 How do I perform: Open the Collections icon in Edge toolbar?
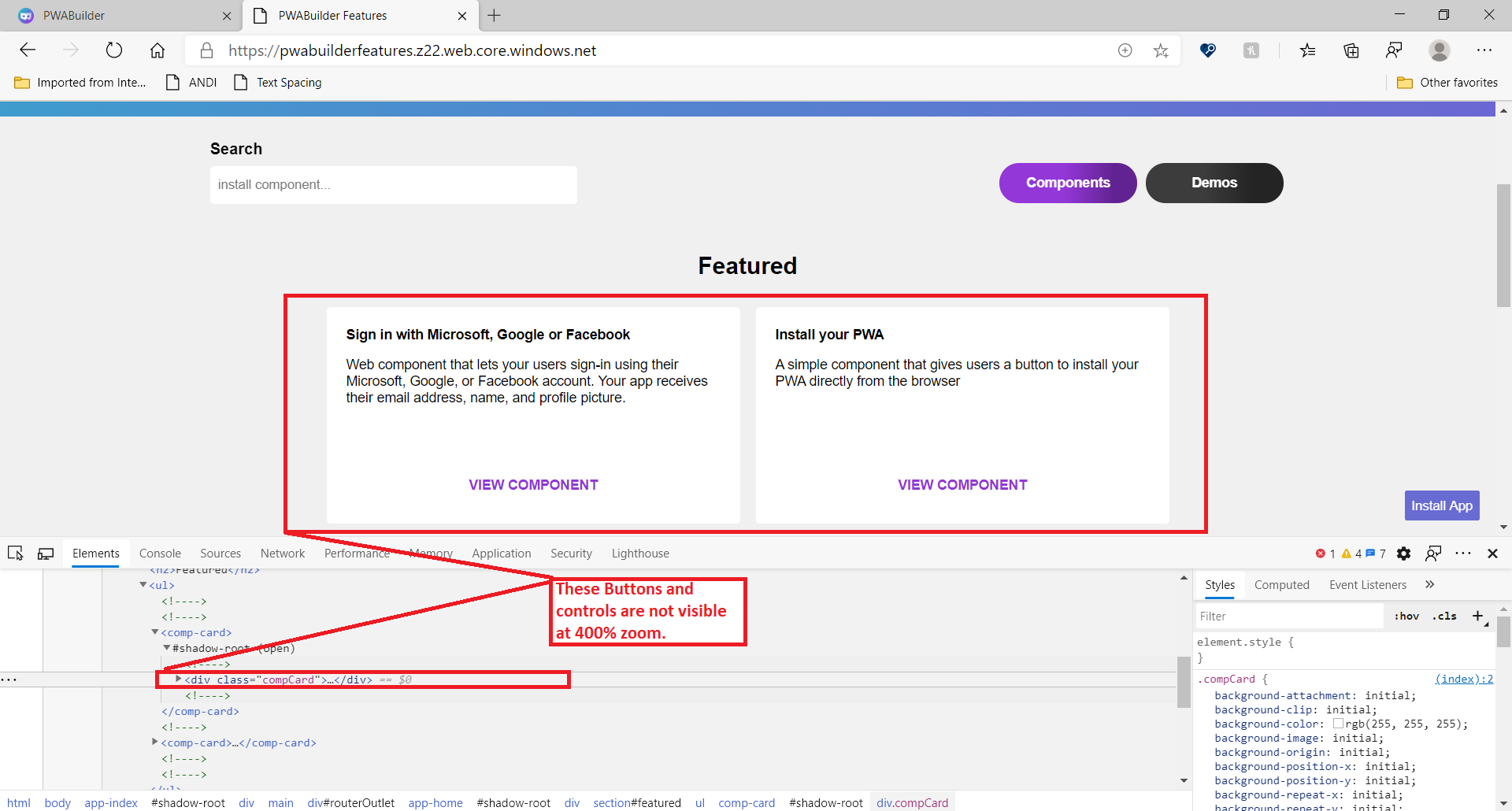pos(1352,50)
